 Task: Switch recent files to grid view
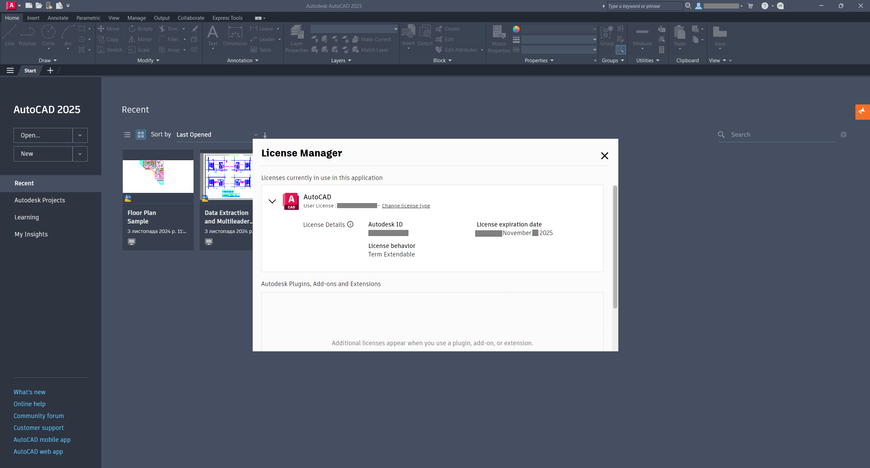click(141, 134)
